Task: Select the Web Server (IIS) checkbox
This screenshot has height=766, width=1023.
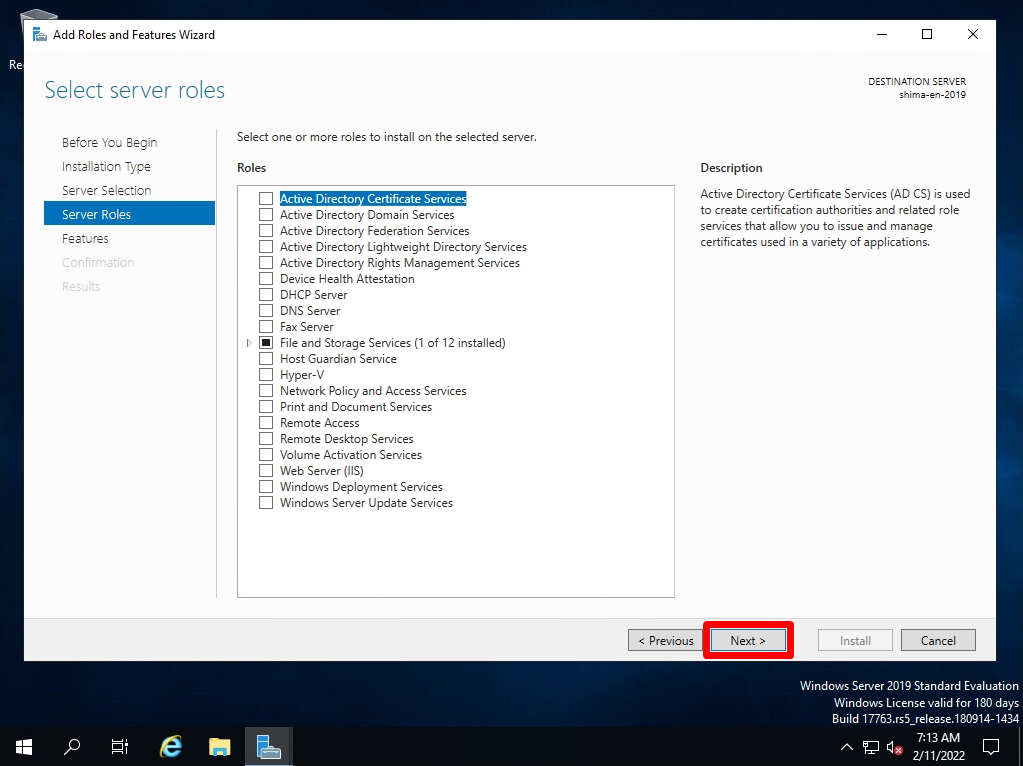Action: point(266,470)
